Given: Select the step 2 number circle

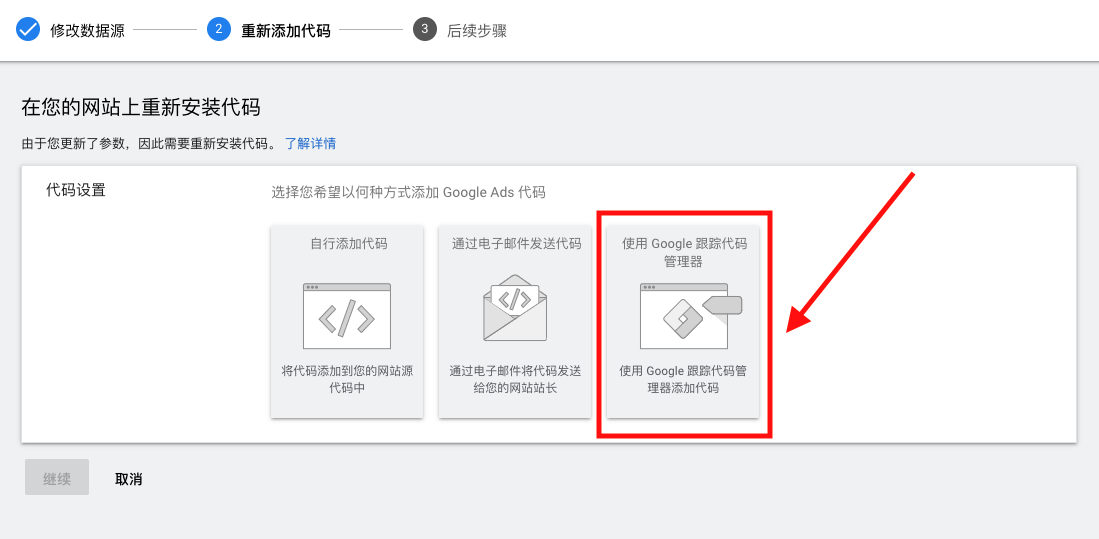Looking at the screenshot, I should pyautogui.click(x=219, y=29).
